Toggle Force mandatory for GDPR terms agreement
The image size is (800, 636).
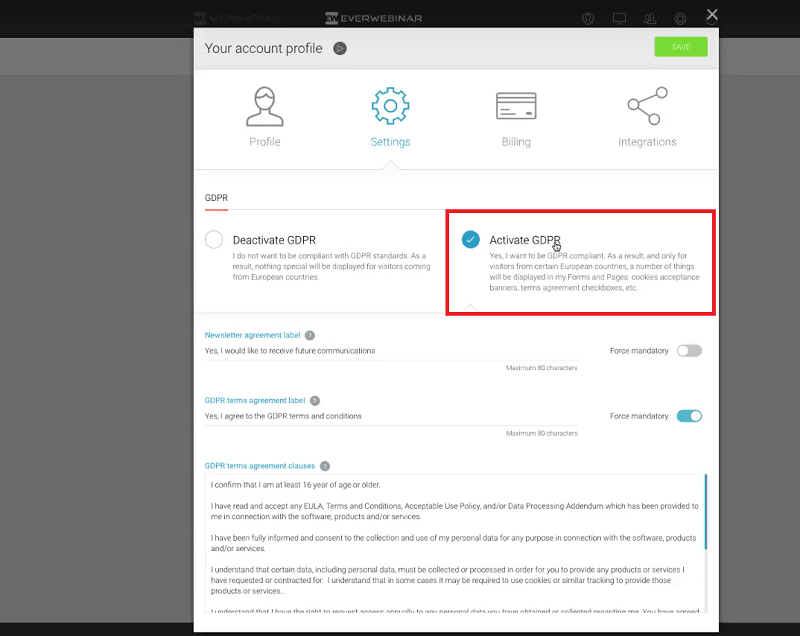click(x=689, y=416)
